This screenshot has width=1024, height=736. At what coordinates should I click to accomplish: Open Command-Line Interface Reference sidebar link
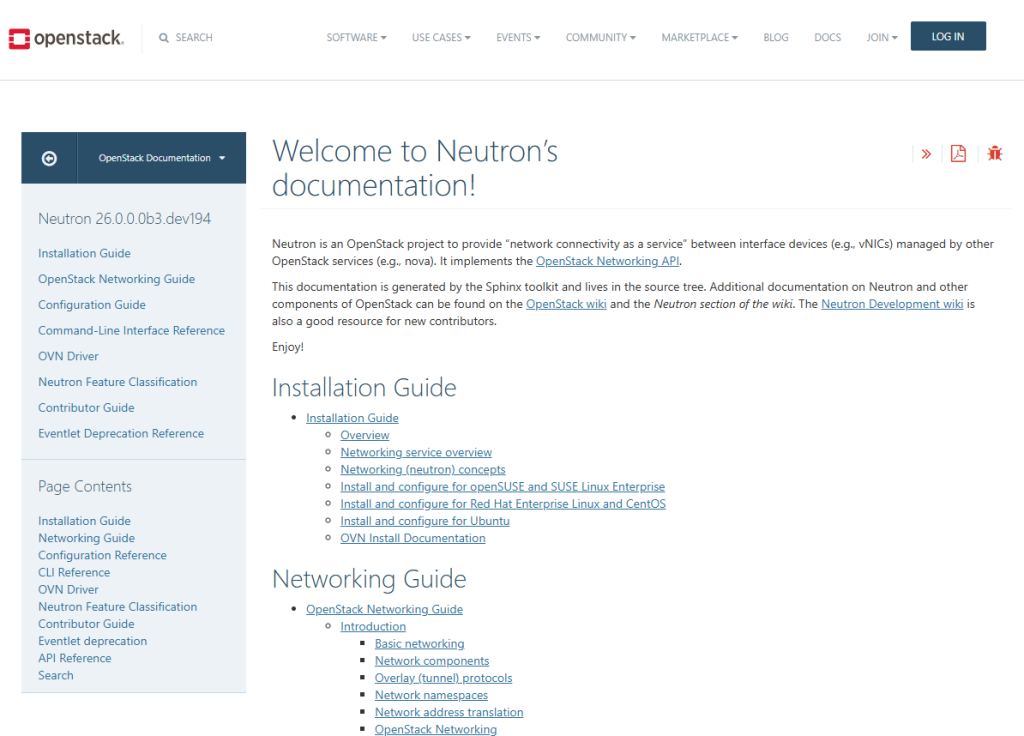(x=131, y=330)
